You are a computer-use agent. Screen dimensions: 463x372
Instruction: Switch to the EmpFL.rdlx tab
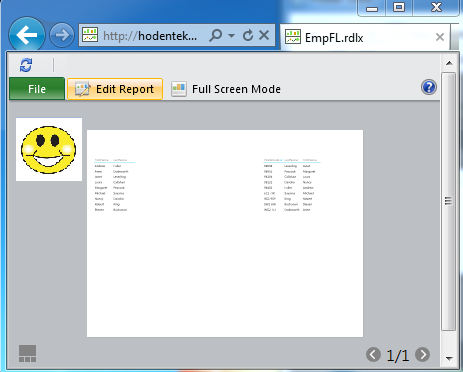click(365, 37)
